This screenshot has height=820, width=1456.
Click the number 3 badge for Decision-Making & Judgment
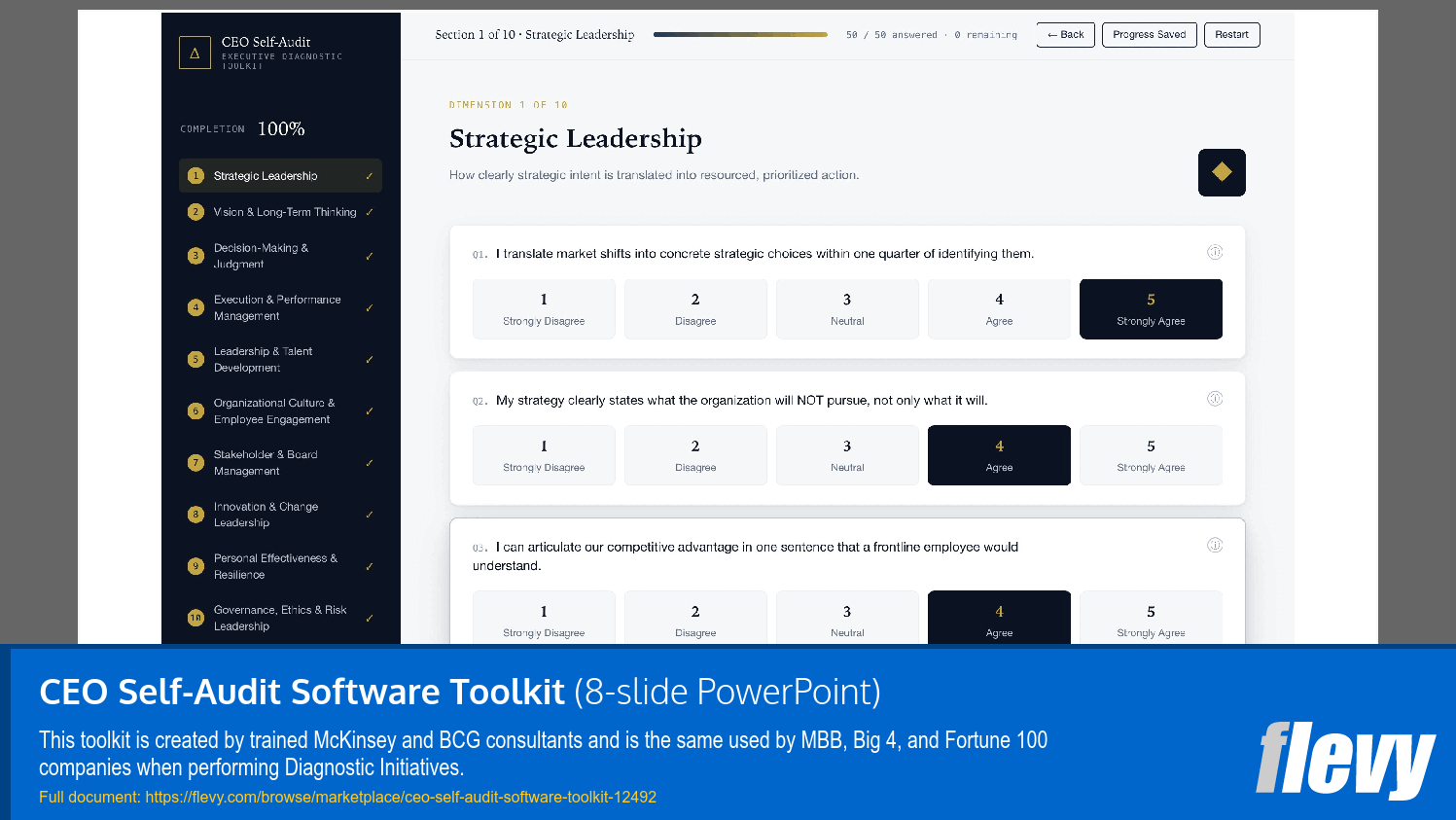point(195,256)
